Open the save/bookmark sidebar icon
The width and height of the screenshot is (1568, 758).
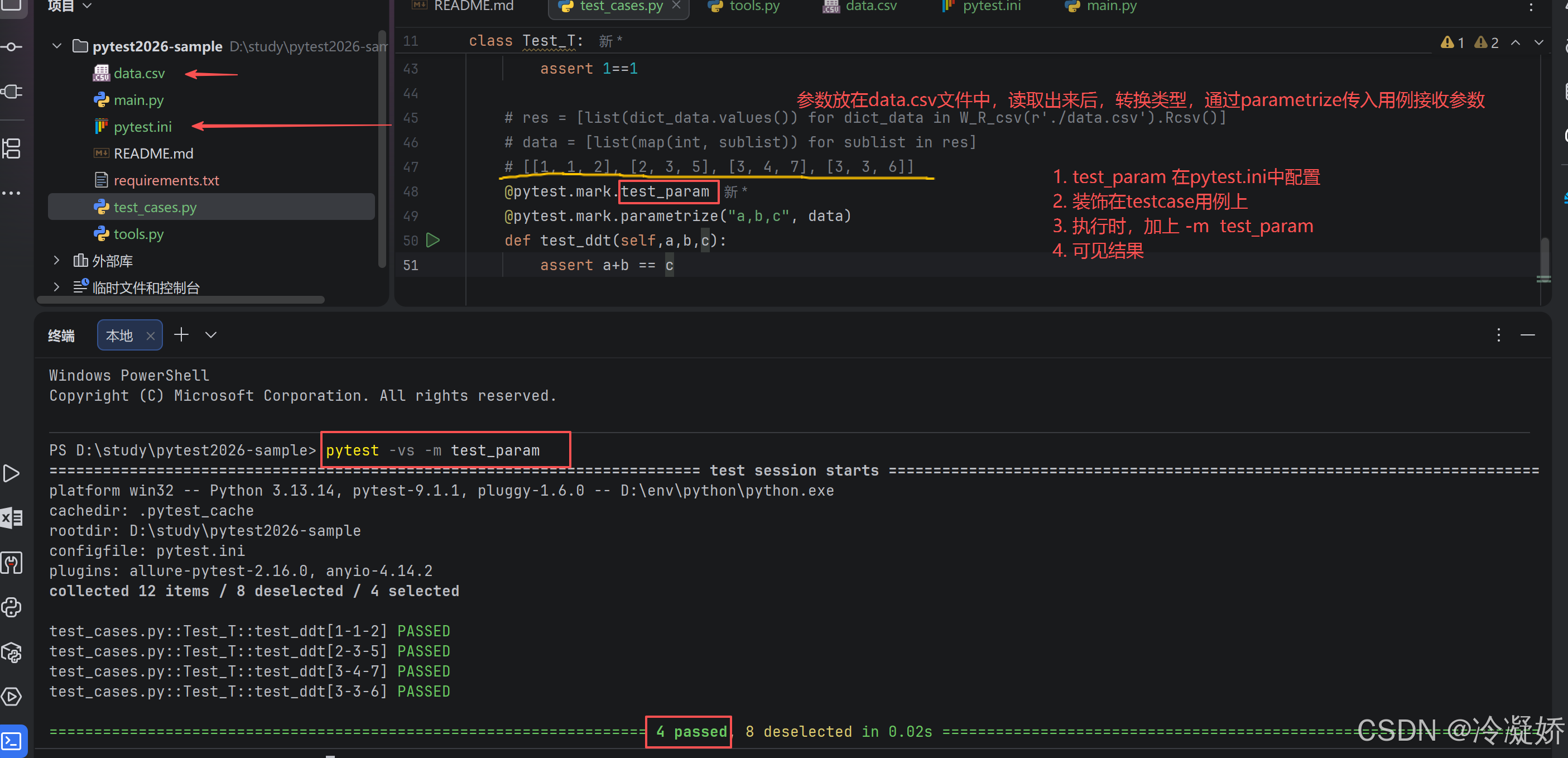(x=12, y=563)
